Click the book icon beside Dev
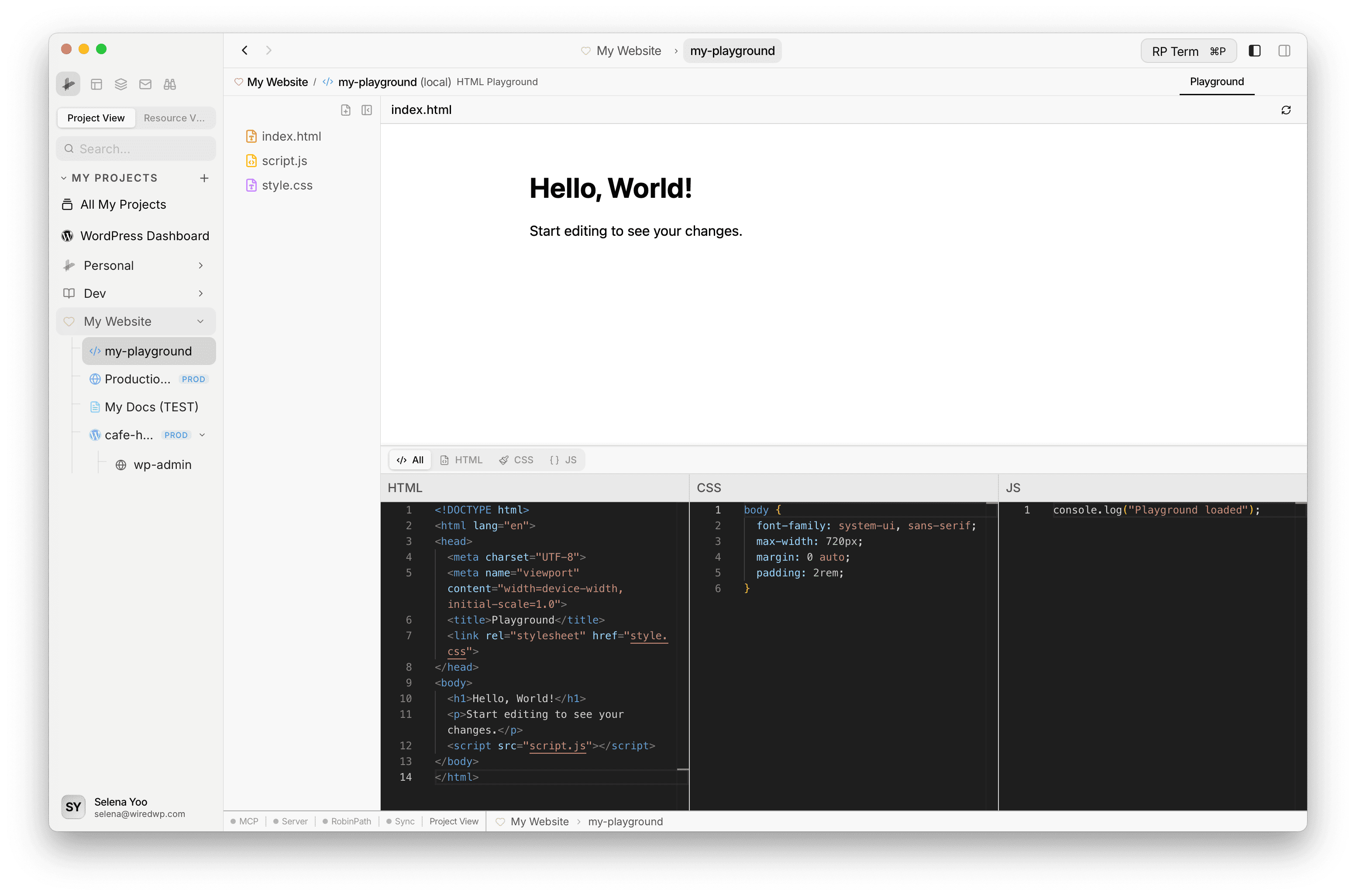 pos(69,293)
